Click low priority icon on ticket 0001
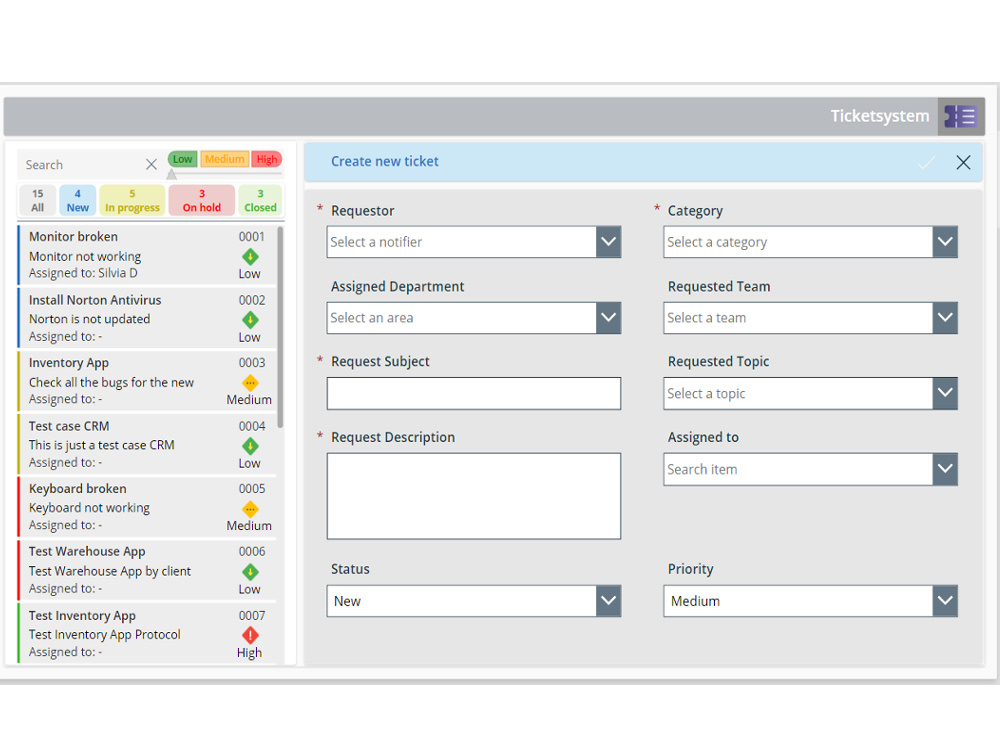The width and height of the screenshot is (1000, 750). [x=250, y=256]
